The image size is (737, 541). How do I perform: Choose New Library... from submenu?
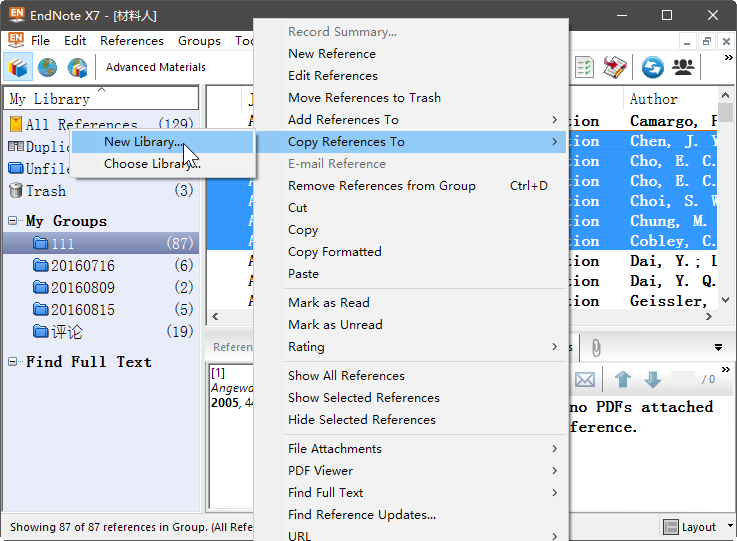tap(162, 141)
